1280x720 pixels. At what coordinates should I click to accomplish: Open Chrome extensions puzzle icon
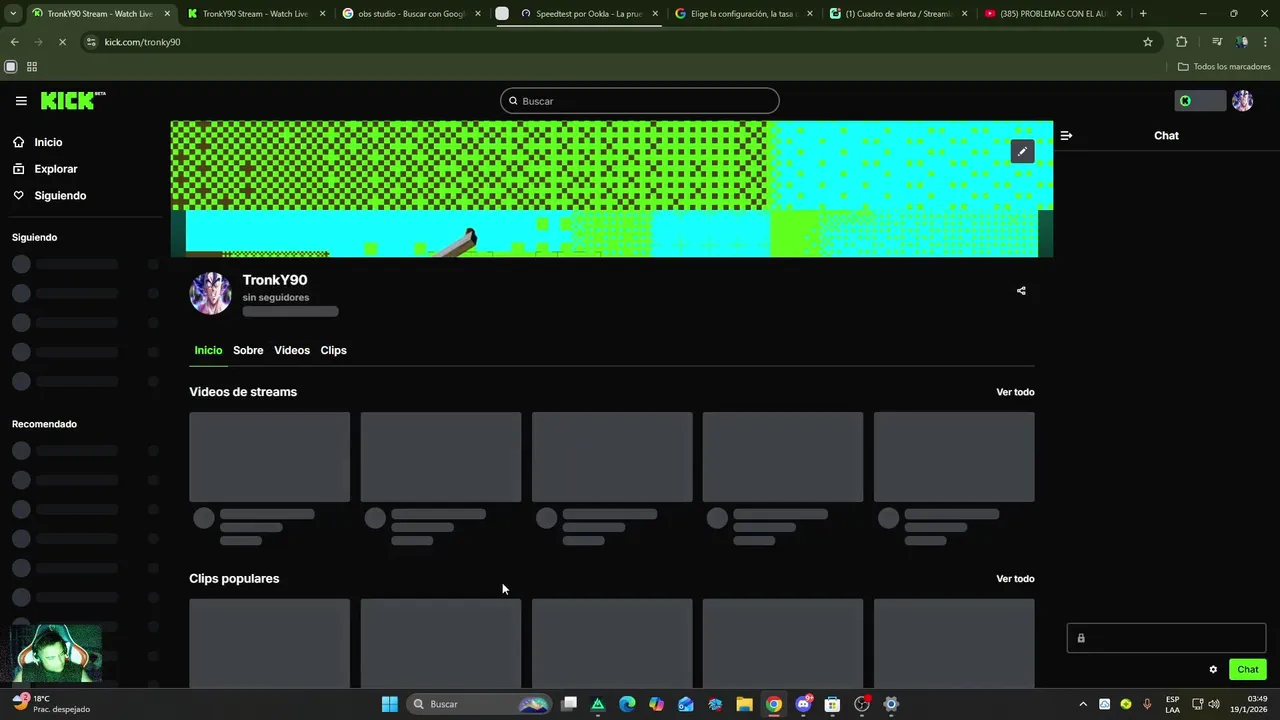pyautogui.click(x=1182, y=42)
